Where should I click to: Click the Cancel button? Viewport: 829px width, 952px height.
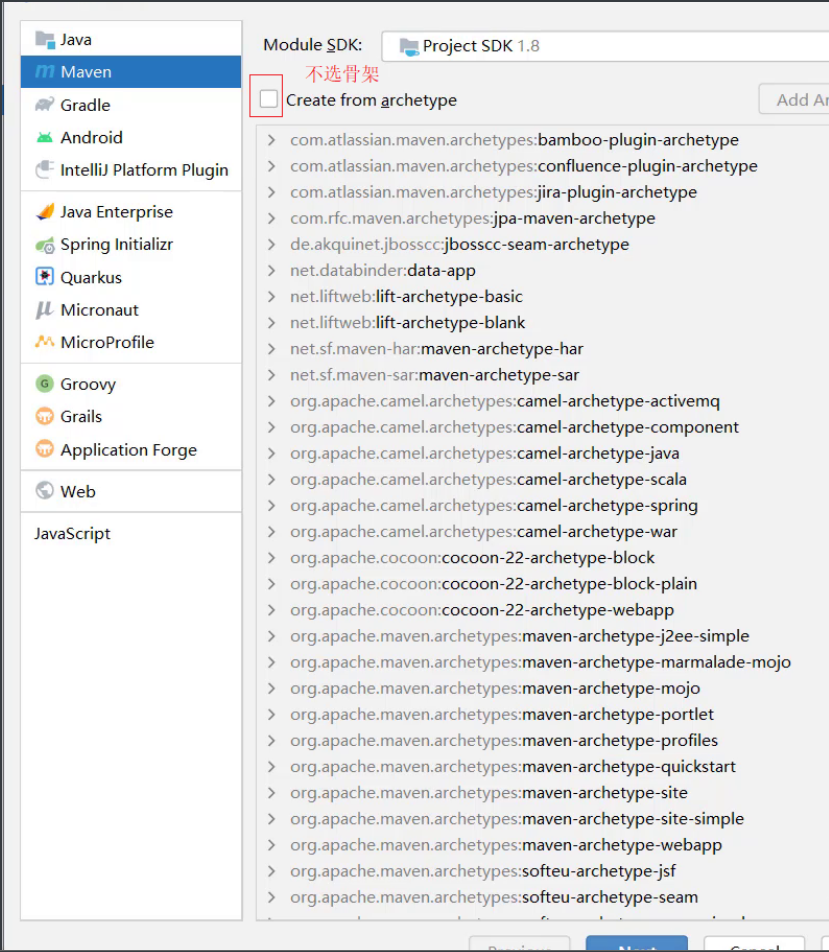point(754,945)
